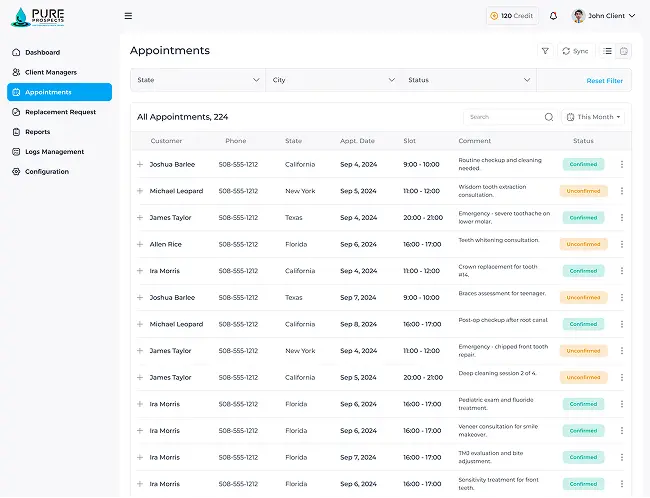Open the This Month date range dropdown

tap(596, 117)
